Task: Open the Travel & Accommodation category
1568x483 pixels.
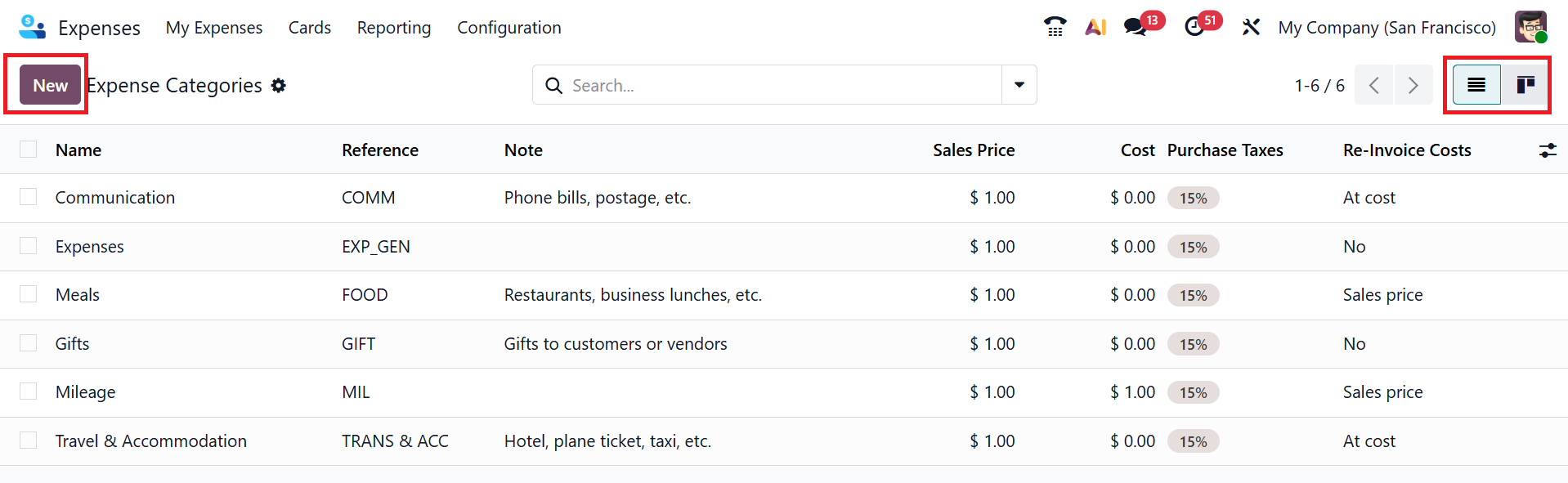Action: [x=150, y=441]
